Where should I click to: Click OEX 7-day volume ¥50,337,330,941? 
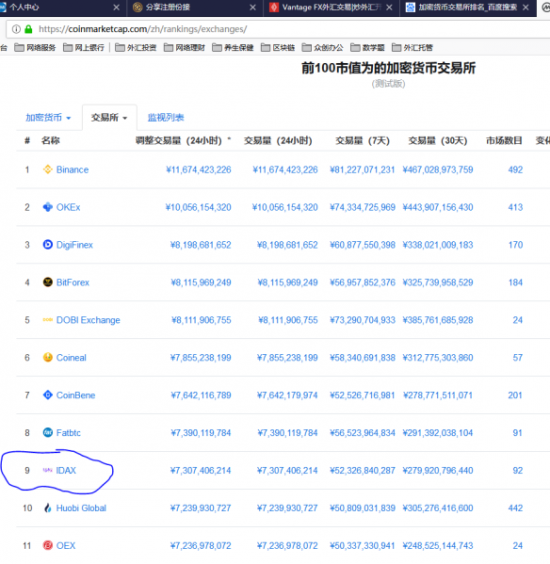point(363,546)
